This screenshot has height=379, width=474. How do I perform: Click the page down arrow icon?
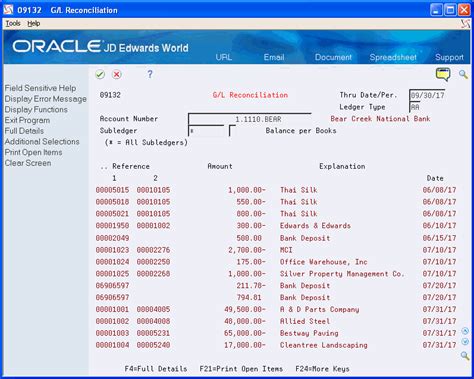tap(465, 342)
